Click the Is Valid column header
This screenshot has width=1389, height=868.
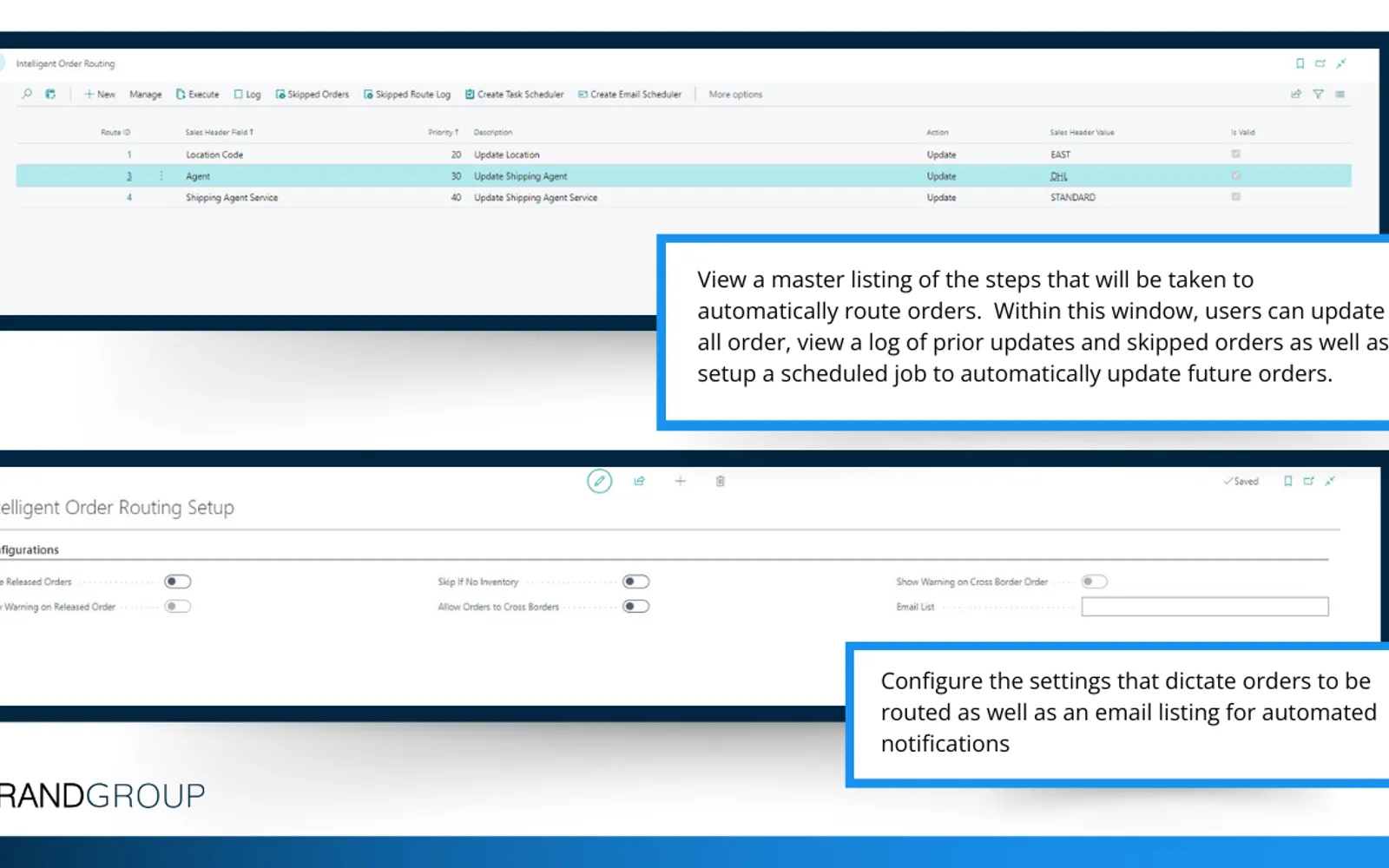(x=1242, y=132)
